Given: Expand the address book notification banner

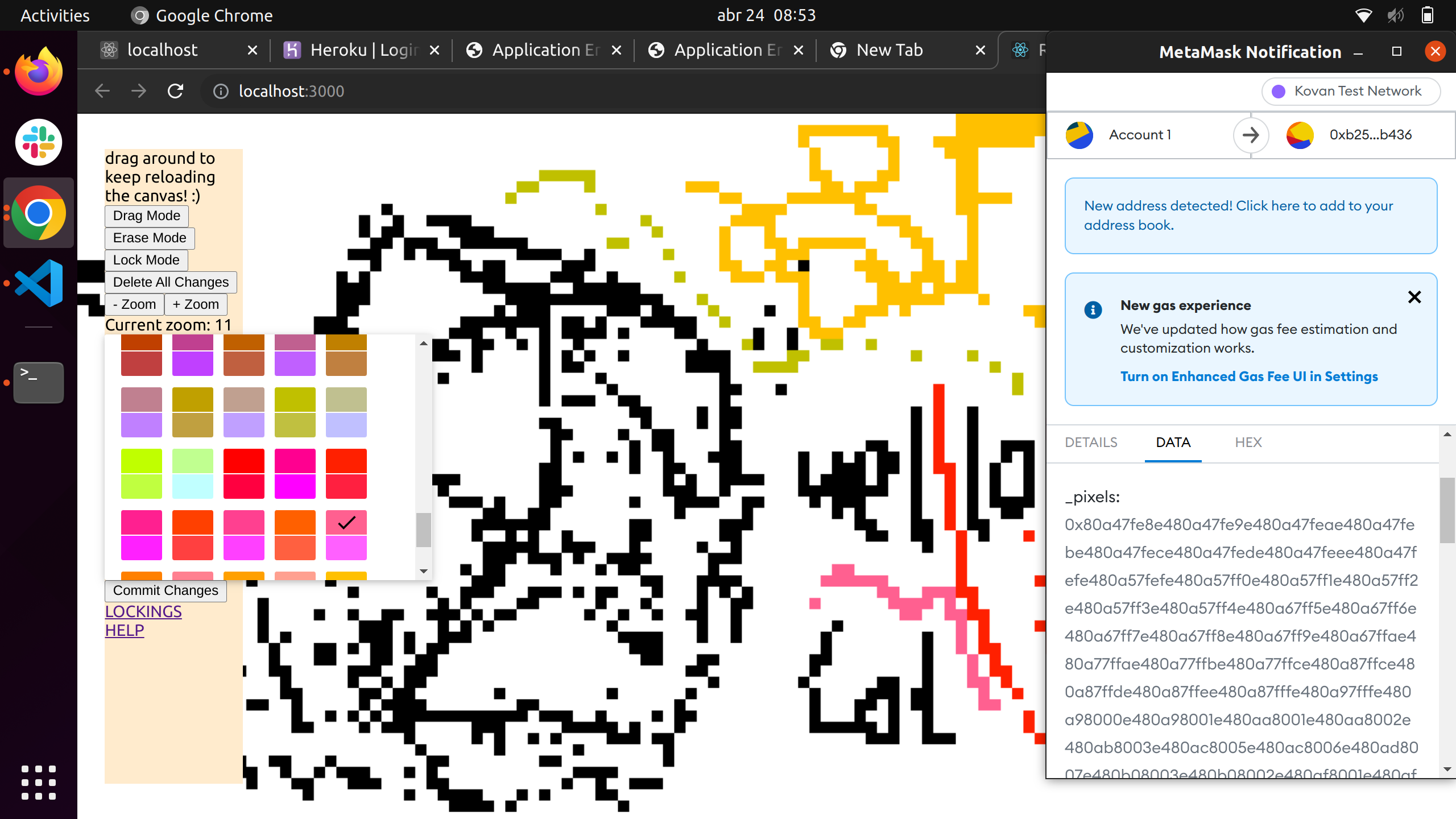Looking at the screenshot, I should click(1251, 215).
